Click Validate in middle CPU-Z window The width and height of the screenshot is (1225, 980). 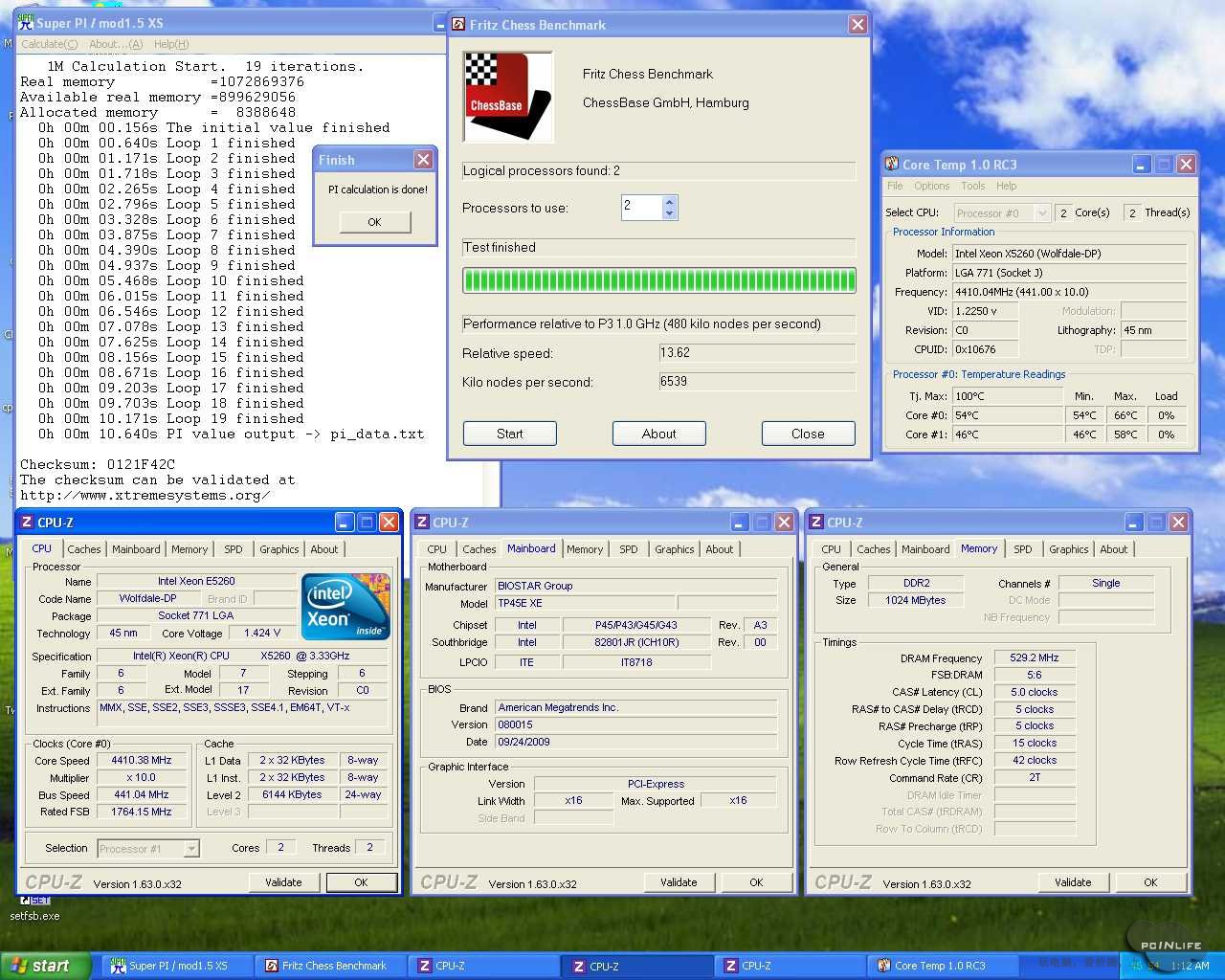[679, 882]
